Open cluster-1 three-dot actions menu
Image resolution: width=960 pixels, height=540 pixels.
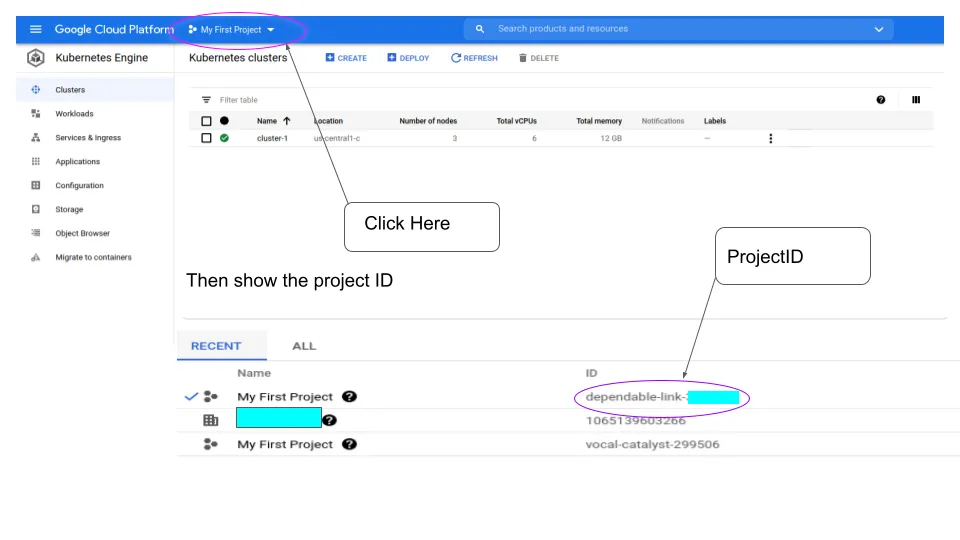770,138
